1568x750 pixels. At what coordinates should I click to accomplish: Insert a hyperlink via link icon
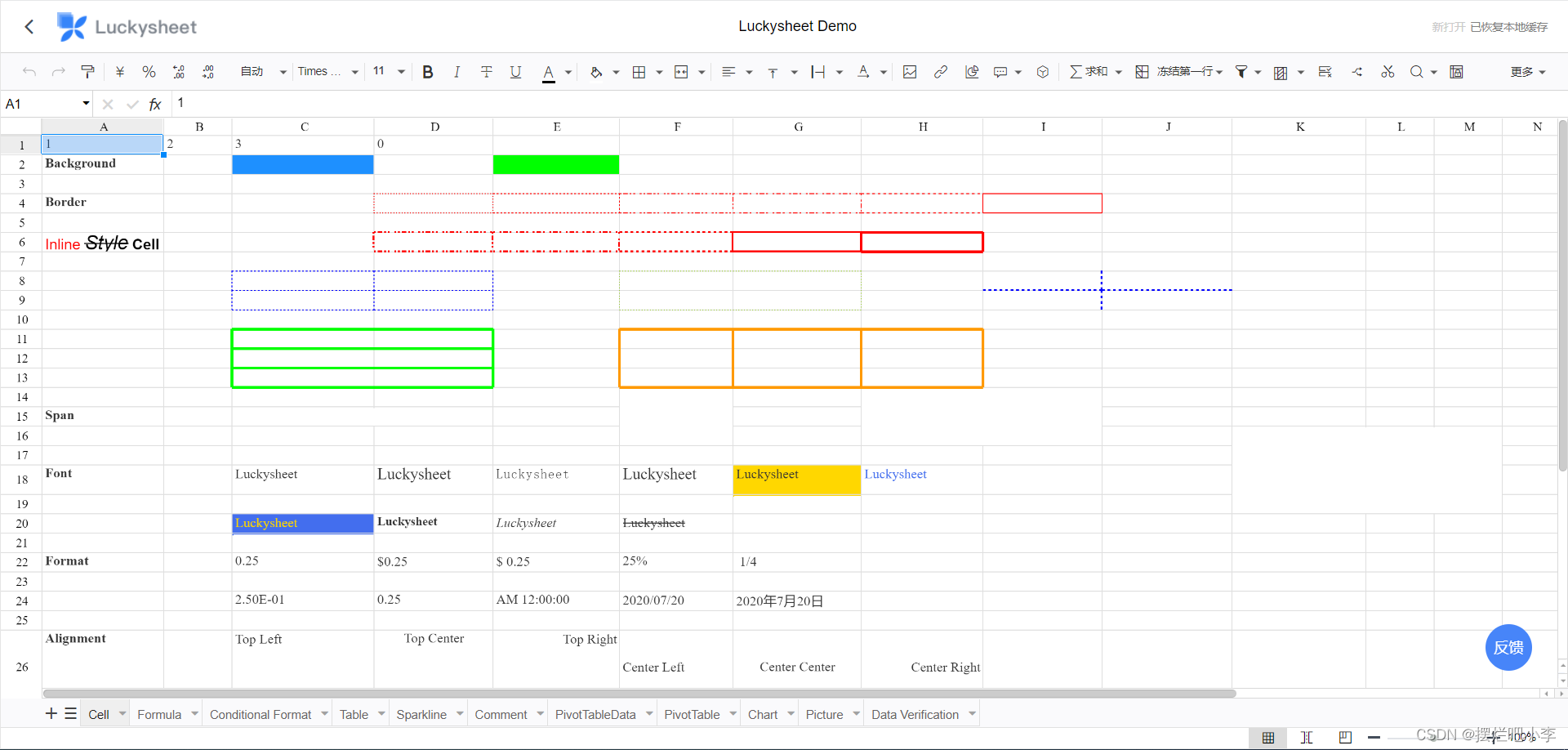pyautogui.click(x=941, y=72)
